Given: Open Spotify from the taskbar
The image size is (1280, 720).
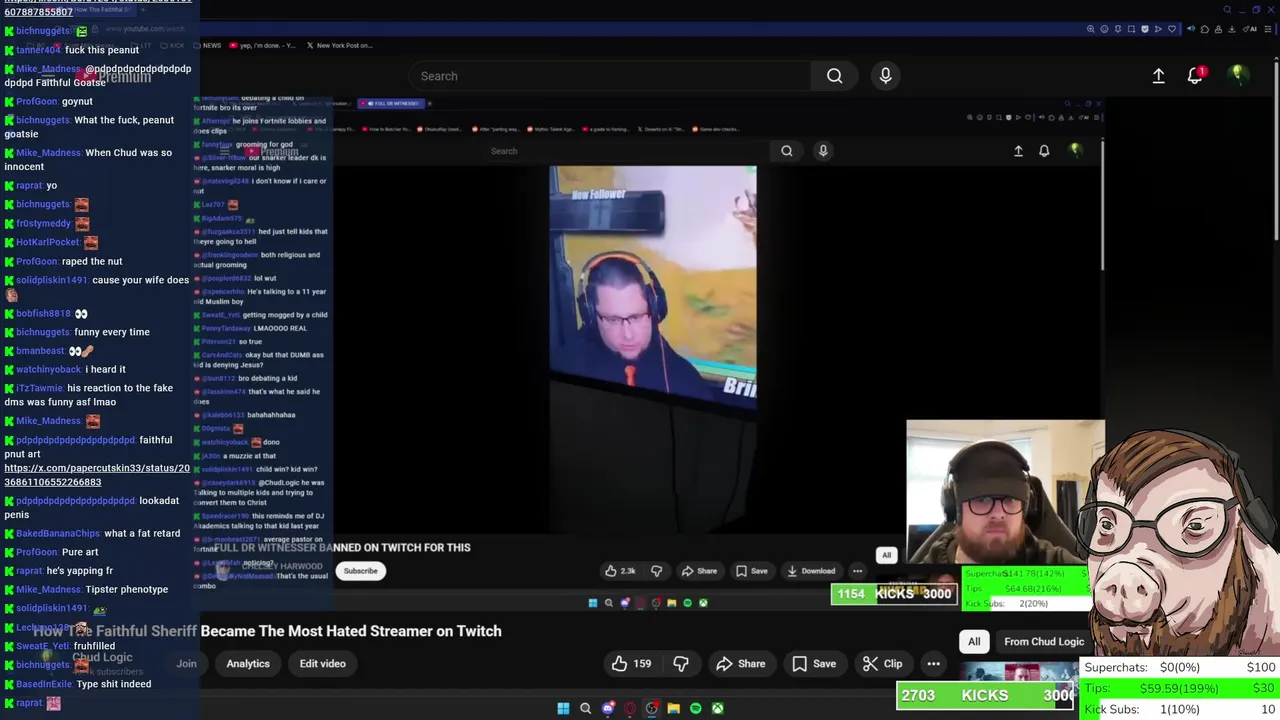Looking at the screenshot, I should point(696,709).
